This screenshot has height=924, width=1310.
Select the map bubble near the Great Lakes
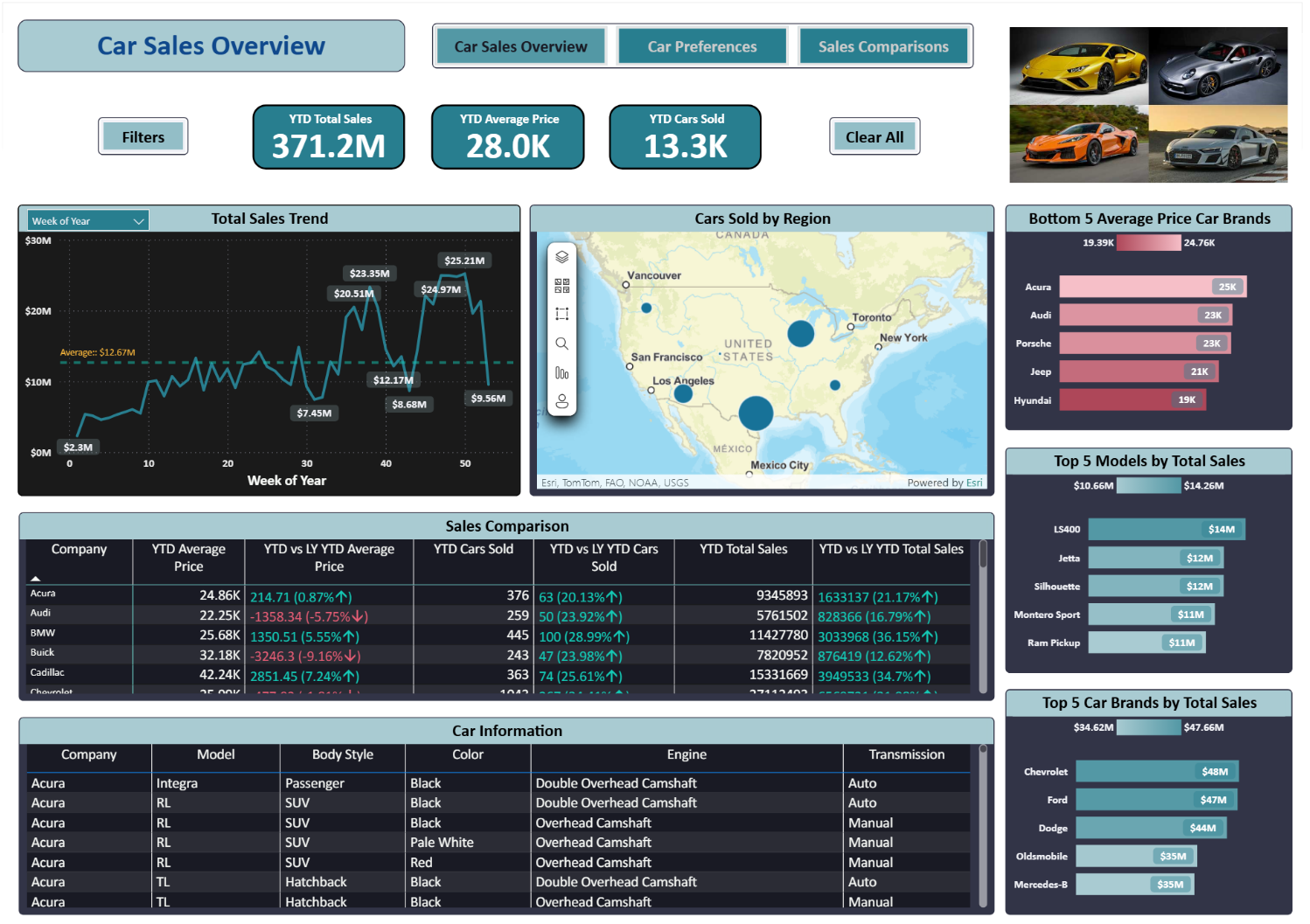801,333
